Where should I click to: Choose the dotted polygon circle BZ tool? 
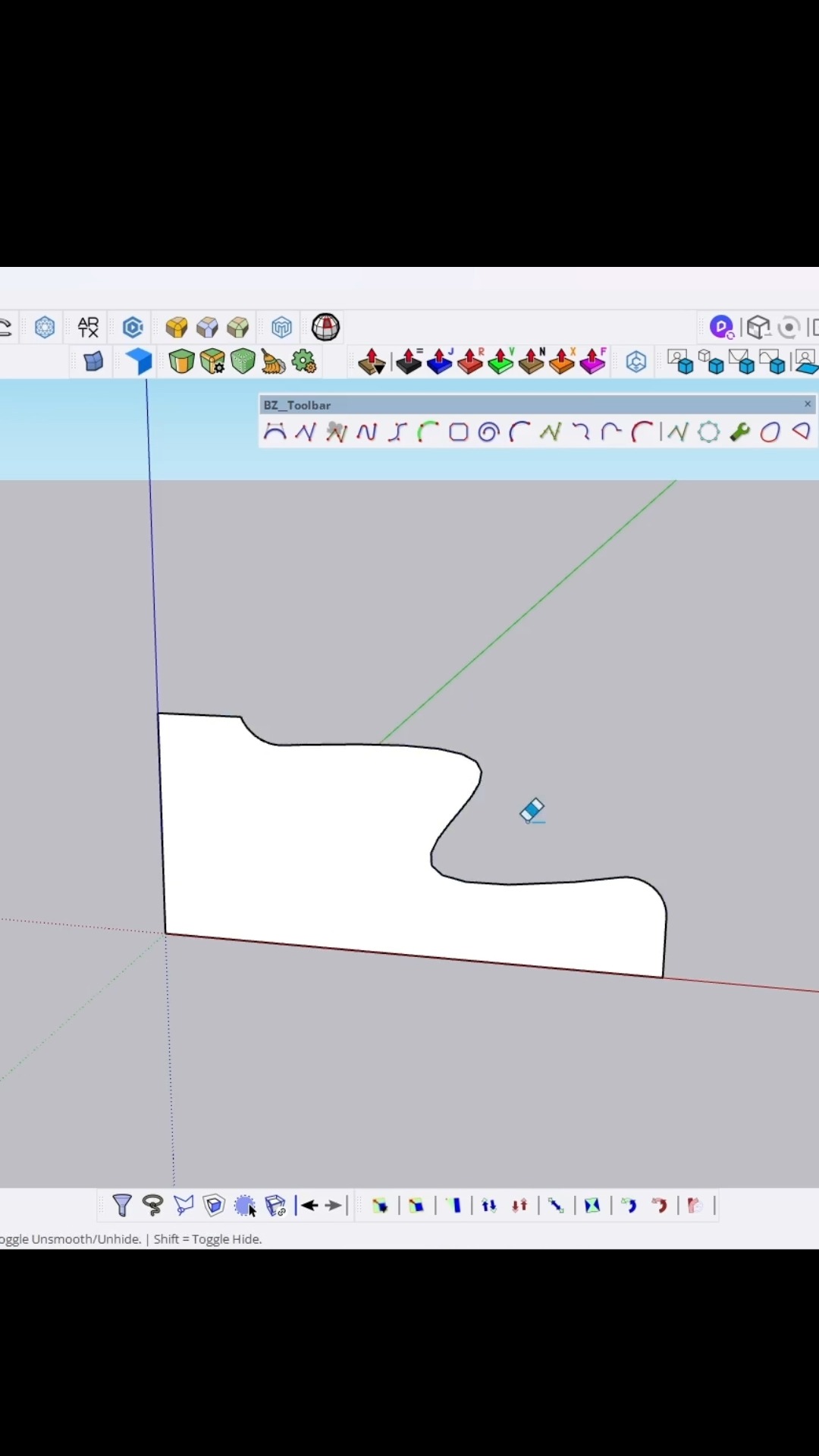click(708, 432)
